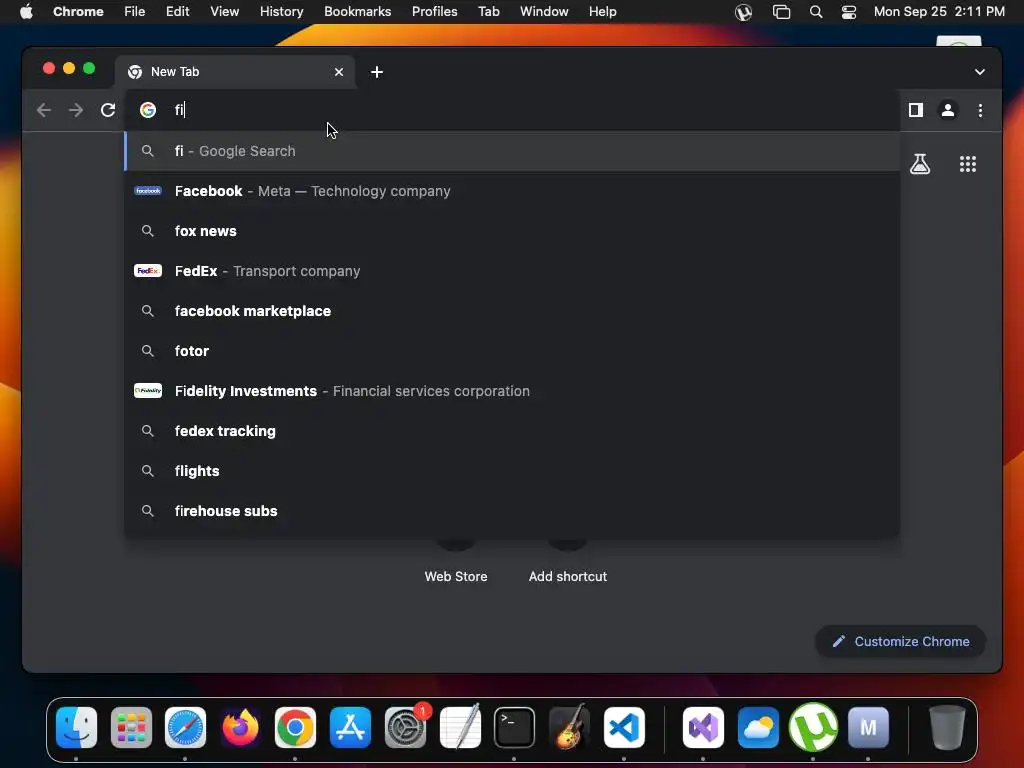Click the Add shortcut label
The width and height of the screenshot is (1024, 768).
(x=568, y=577)
